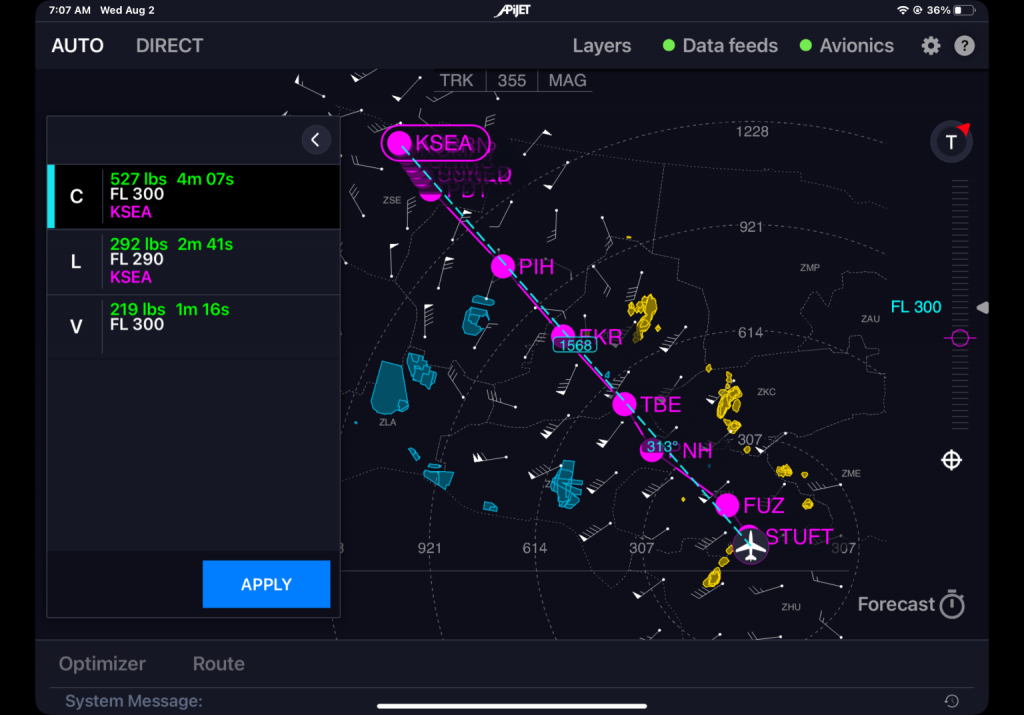Select option C with 527 lbs savings

click(x=193, y=196)
